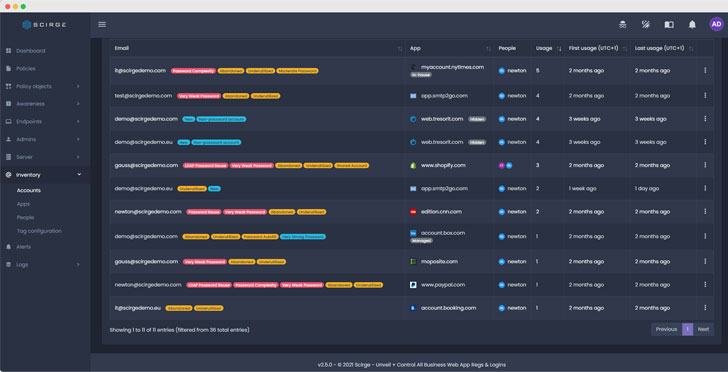Click the www.paypal.com app name

443,285
